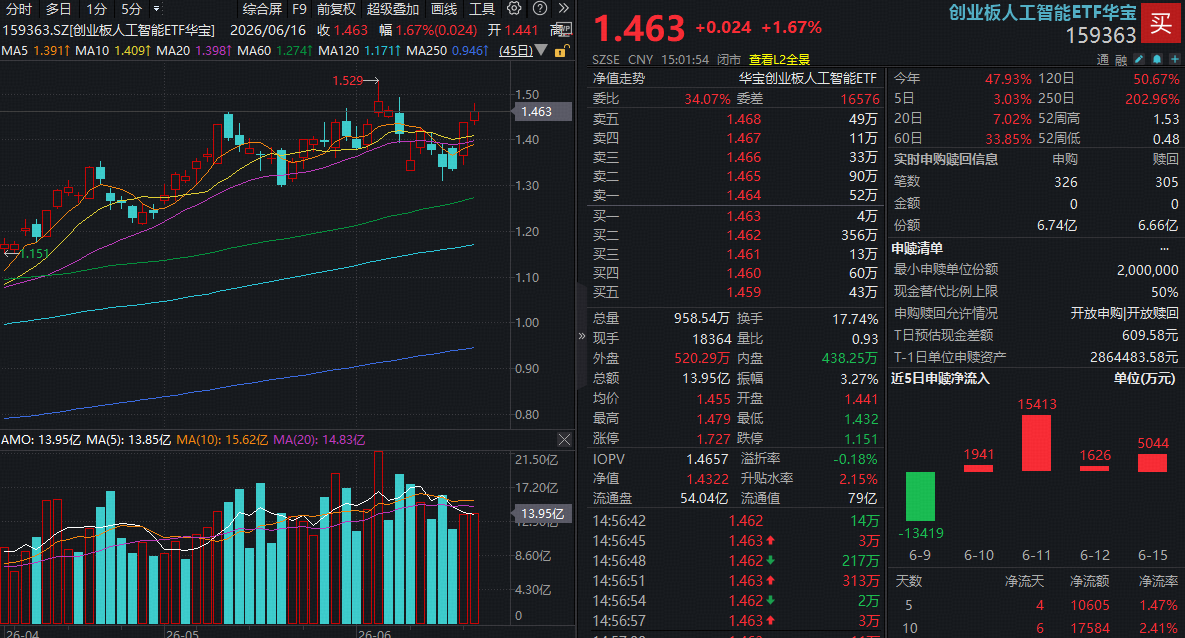Viewport: 1185px width, 638px height.
Task: Close the AMO volume indicator panel
Action: (564, 439)
